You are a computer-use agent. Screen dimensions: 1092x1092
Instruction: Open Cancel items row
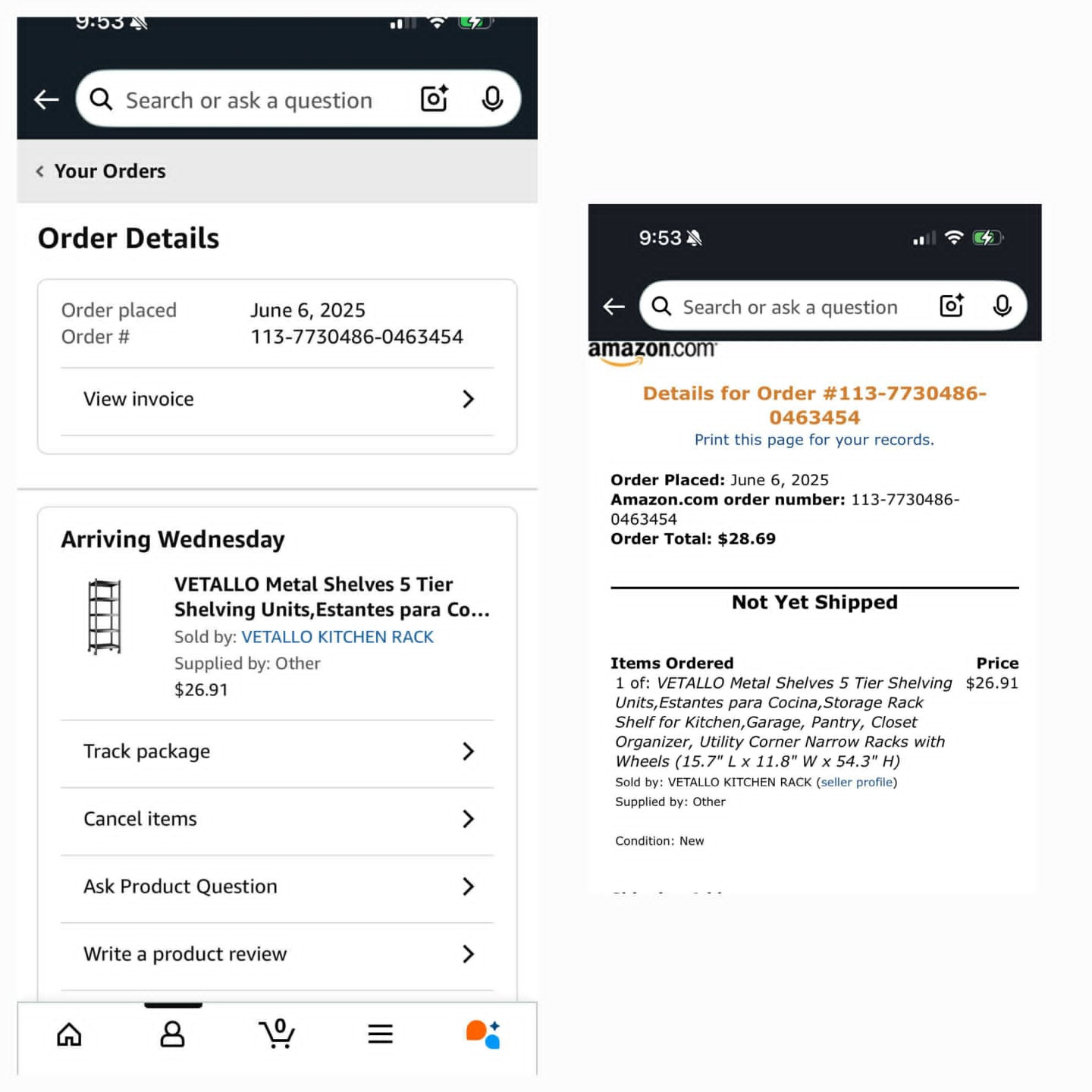pyautogui.click(x=278, y=819)
